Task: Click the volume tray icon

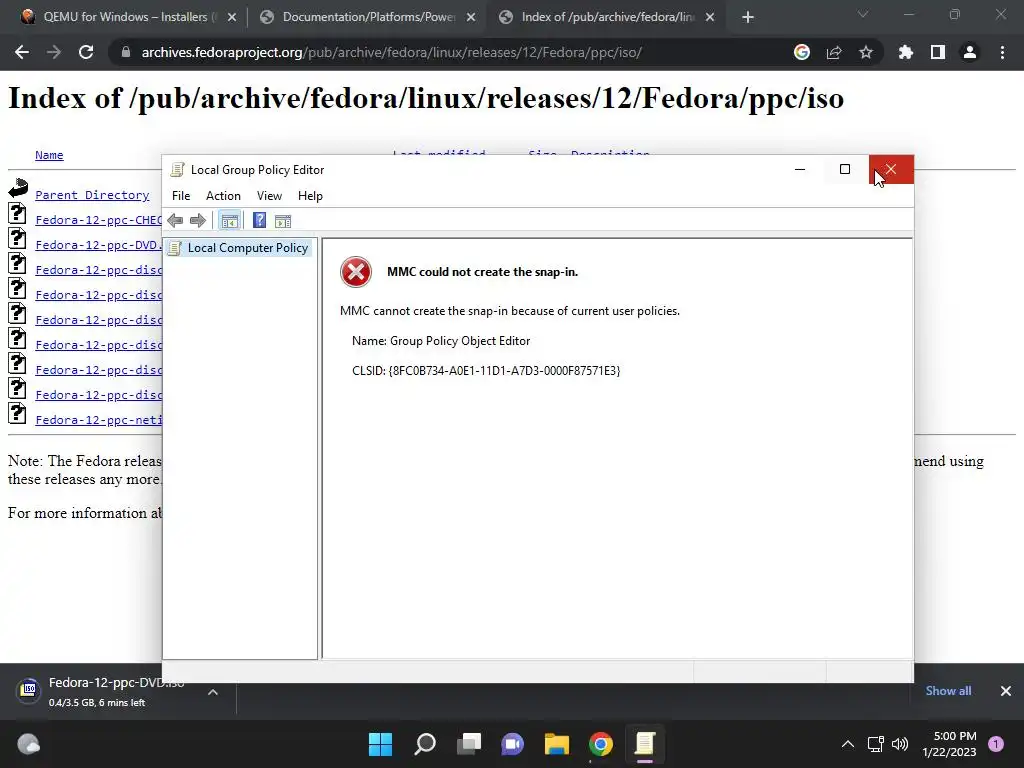Action: click(x=900, y=744)
